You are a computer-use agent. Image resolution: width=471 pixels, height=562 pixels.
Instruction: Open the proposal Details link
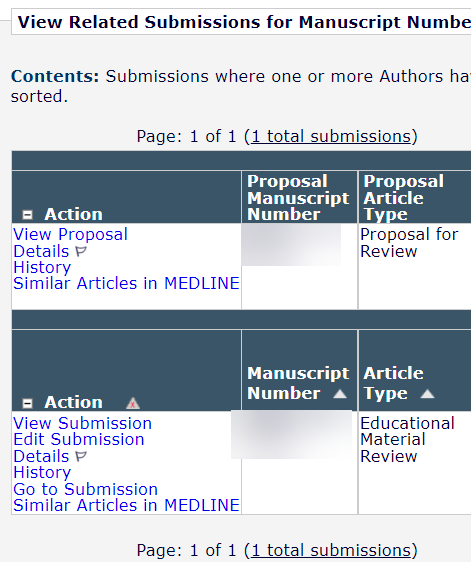[x=41, y=251]
